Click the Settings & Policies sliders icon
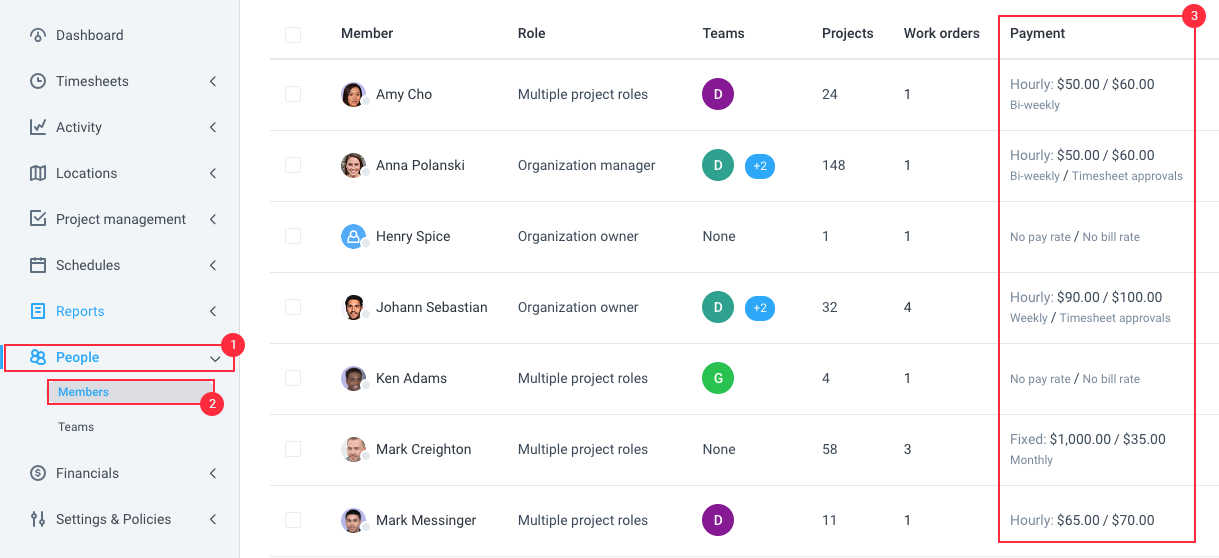The width and height of the screenshot is (1219, 558). pos(38,519)
